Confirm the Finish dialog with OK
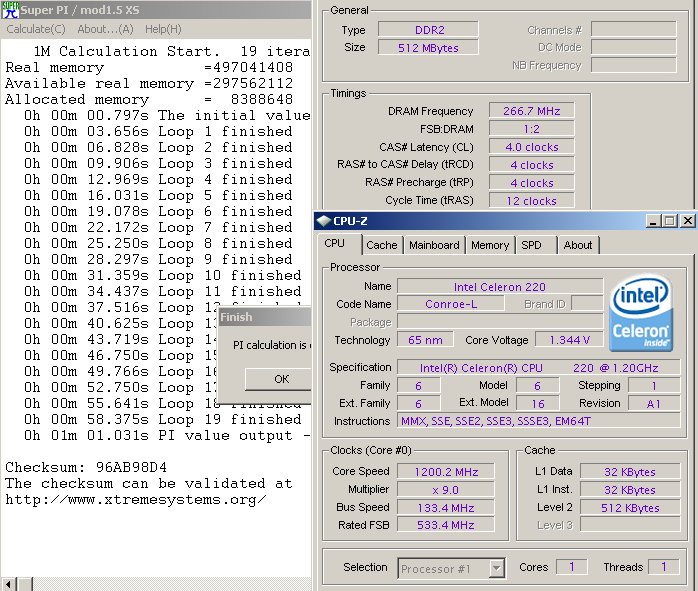This screenshot has width=698, height=591. tap(278, 379)
